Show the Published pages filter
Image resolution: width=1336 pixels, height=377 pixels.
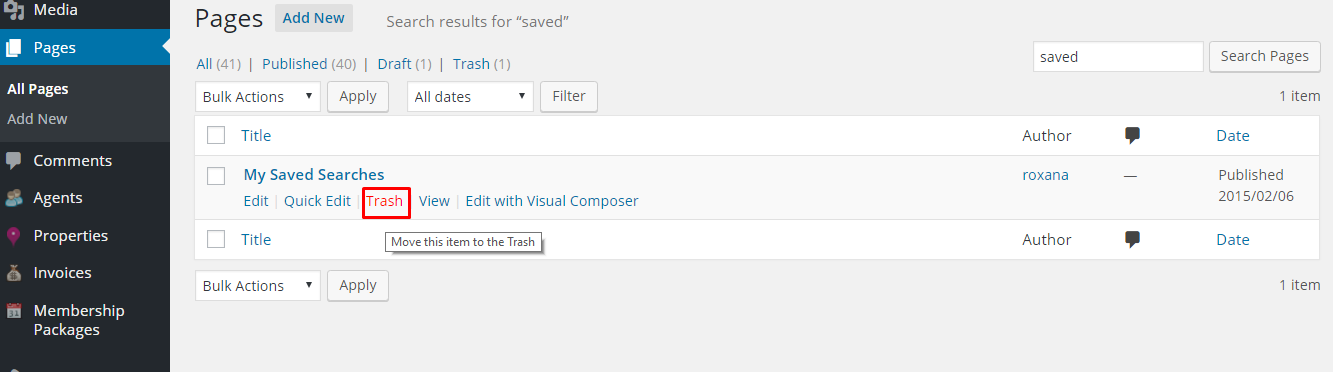[309, 64]
